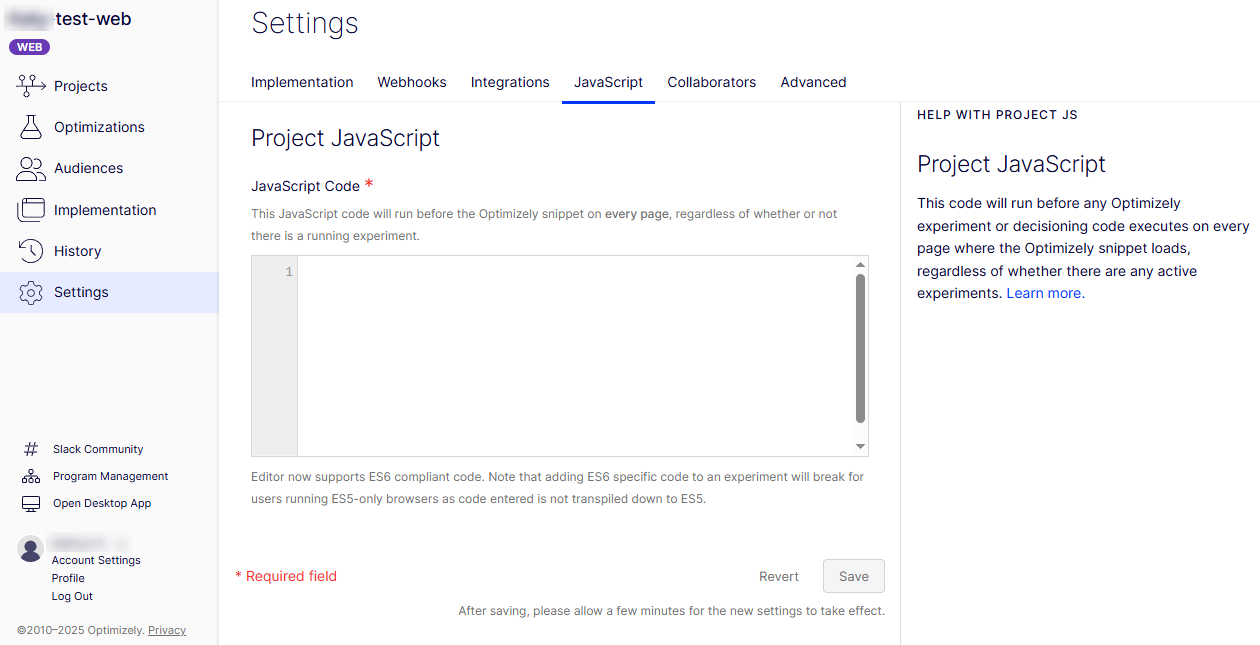Follow the Learn more link
Screen dimensions: 1260x645
(1044, 293)
